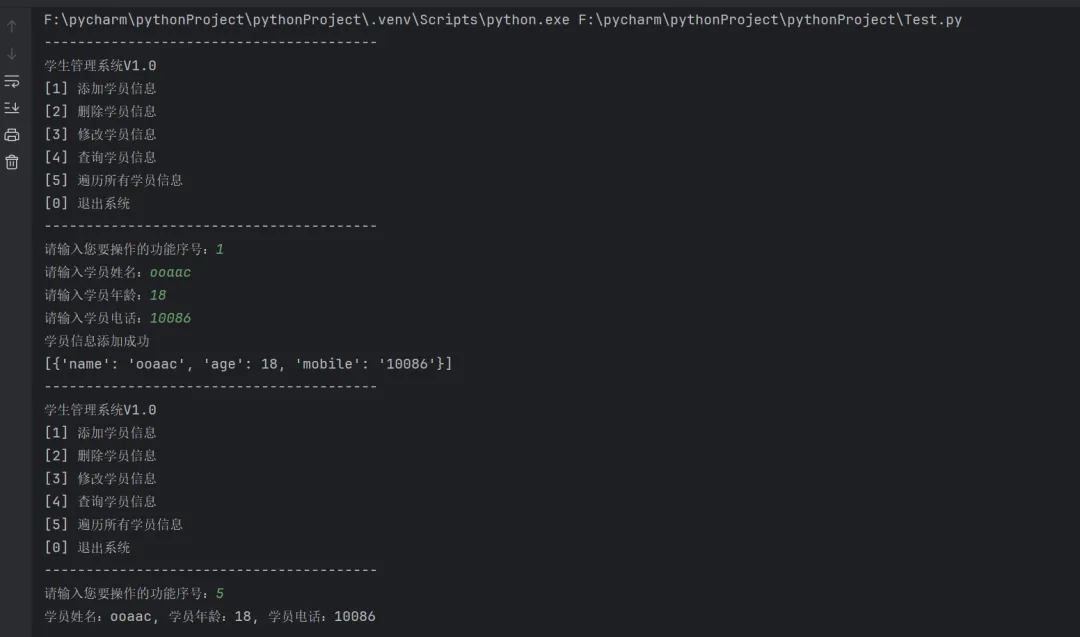Clear all console output with trash icon
Viewport: 1080px width, 637px height.
pos(12,162)
